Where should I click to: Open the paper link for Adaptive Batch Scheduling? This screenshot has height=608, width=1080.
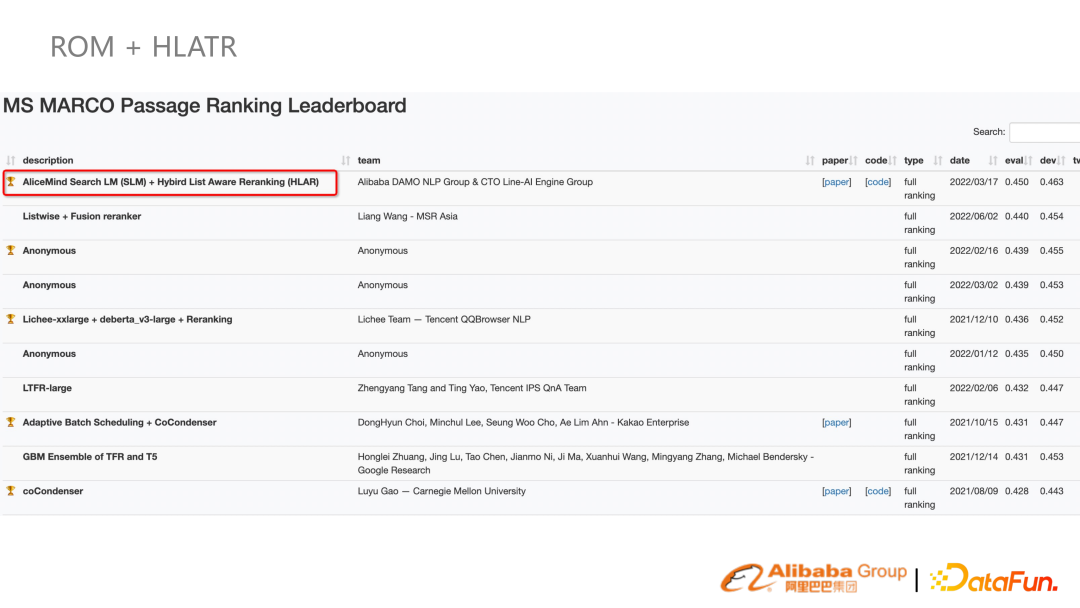(836, 423)
